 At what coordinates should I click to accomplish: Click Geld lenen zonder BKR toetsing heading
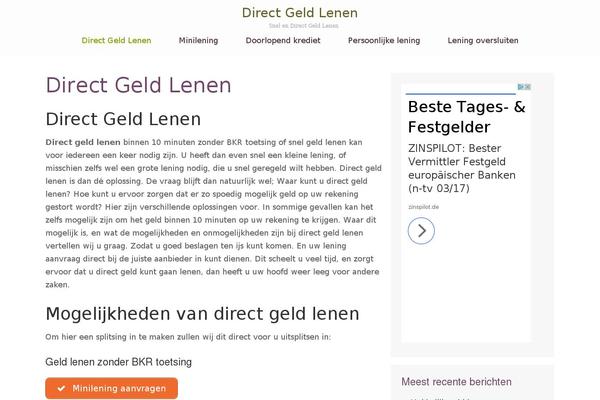pyautogui.click(x=119, y=362)
